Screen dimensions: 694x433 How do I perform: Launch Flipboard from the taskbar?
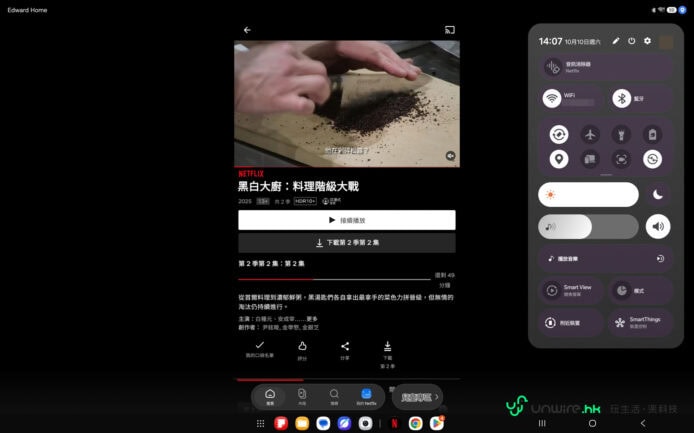[x=281, y=423]
